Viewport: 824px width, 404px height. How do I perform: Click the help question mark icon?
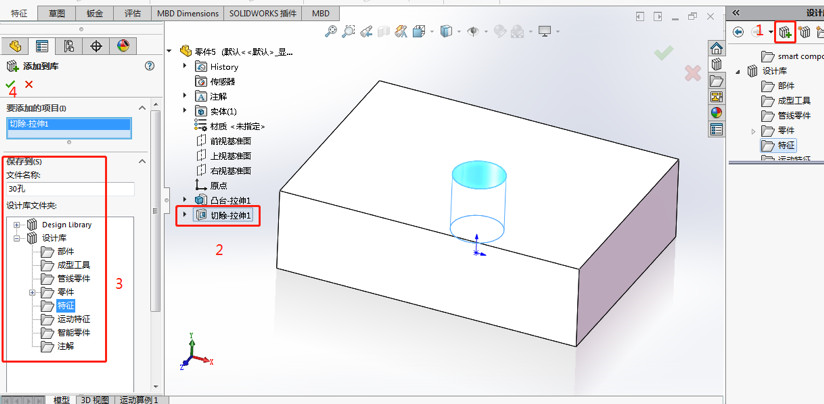pyautogui.click(x=150, y=66)
